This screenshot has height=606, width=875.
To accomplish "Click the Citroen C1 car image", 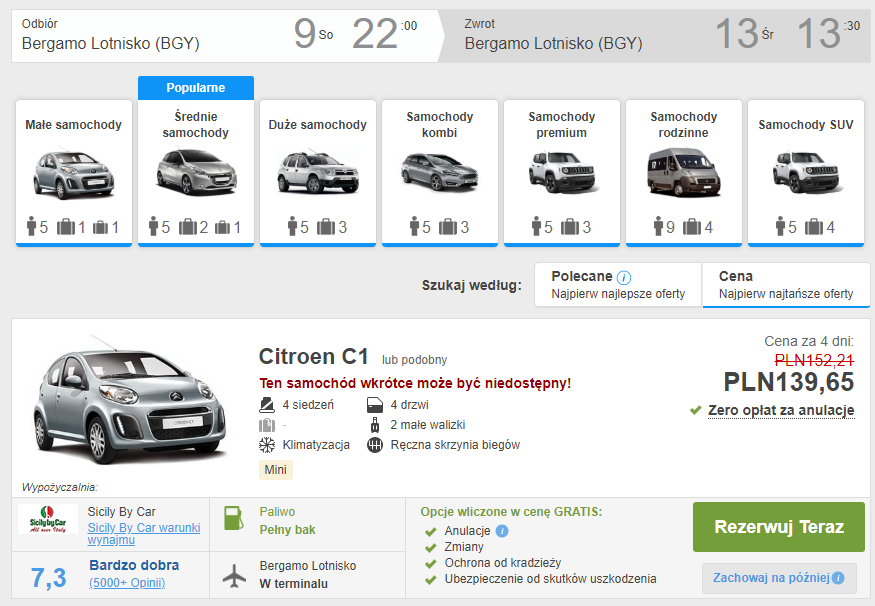I will pos(130,400).
